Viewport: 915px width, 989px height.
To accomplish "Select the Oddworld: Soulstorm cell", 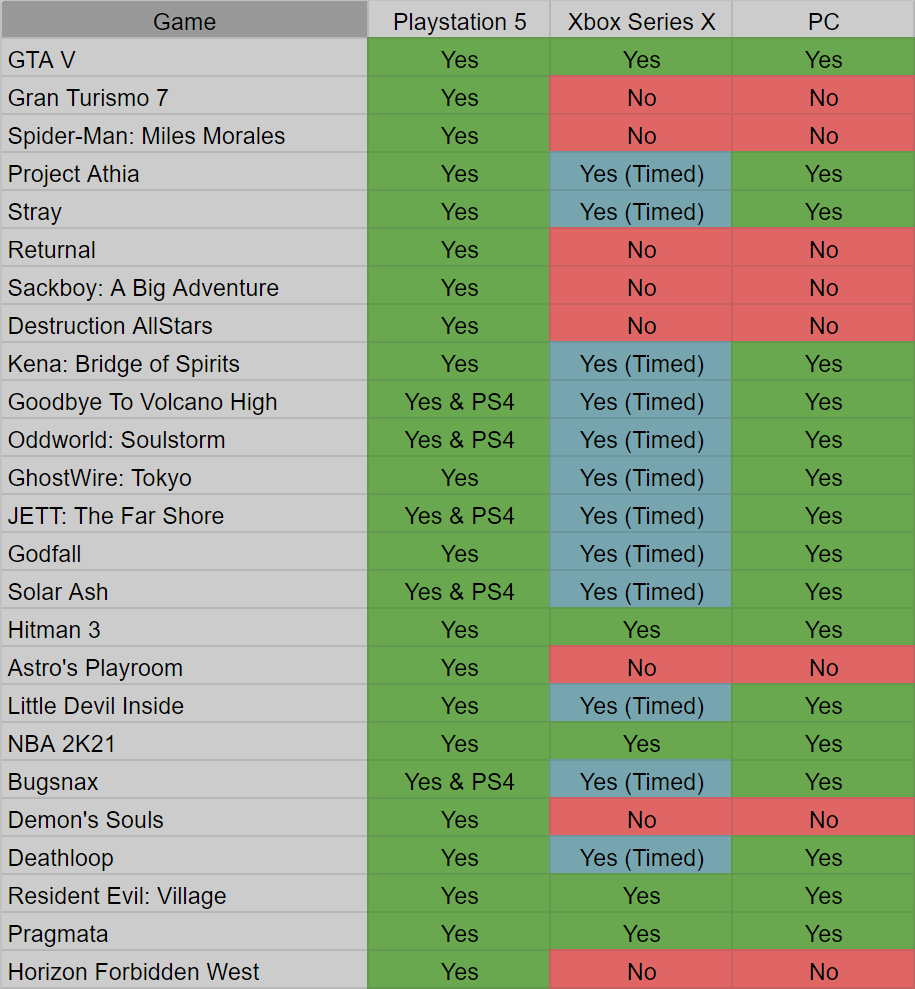I will tap(184, 440).
